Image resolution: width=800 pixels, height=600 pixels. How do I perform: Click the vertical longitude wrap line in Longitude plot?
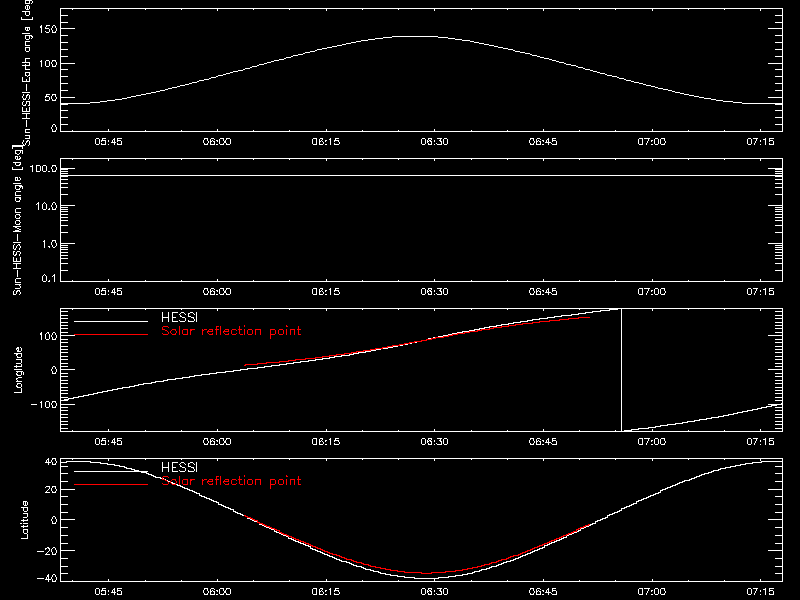(x=621, y=370)
